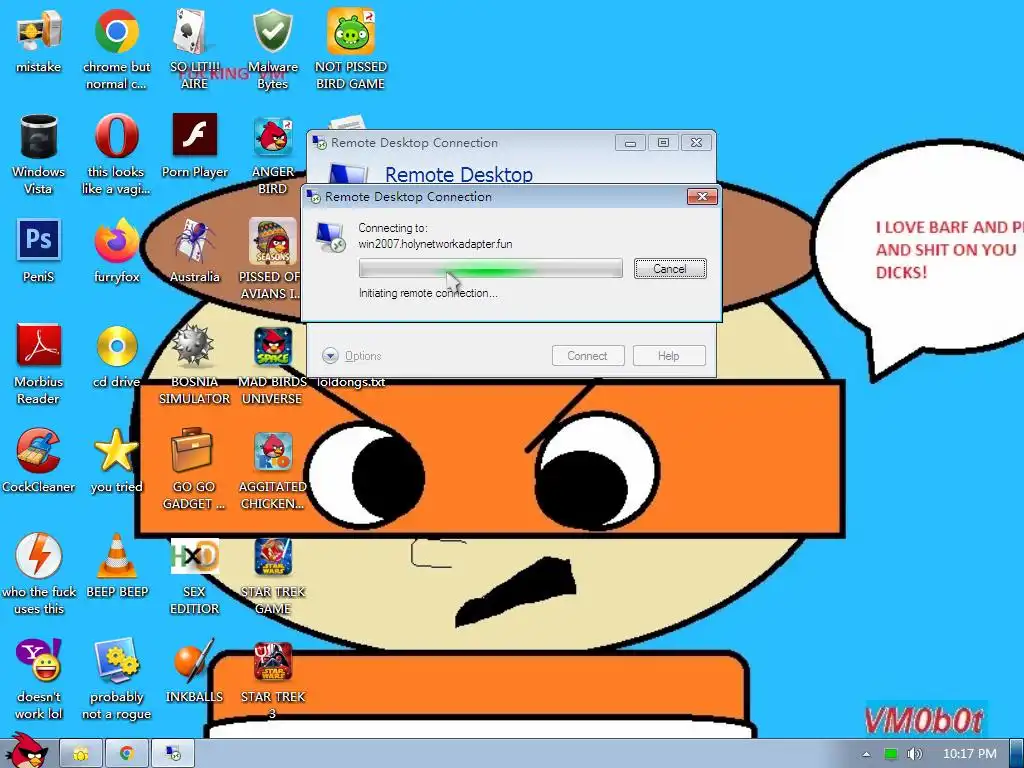Open the loldongs.txt file
1024x768 pixels.
pos(351,382)
